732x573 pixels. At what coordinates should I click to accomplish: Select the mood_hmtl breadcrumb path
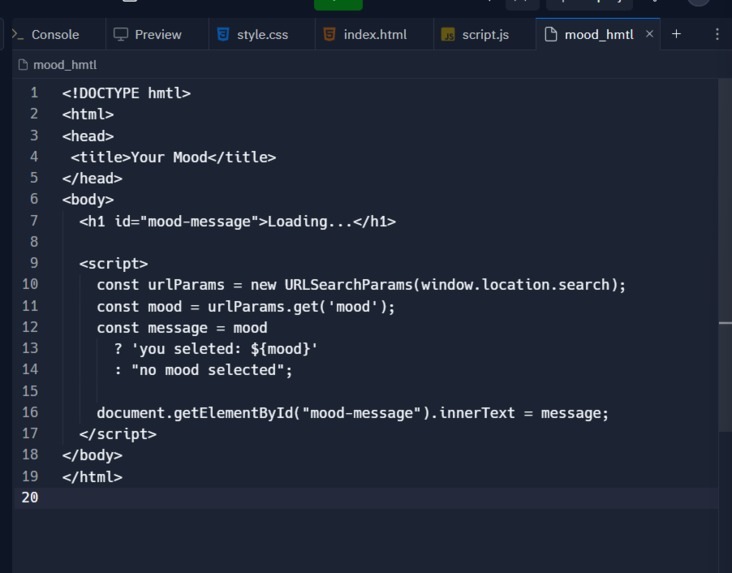point(57,65)
